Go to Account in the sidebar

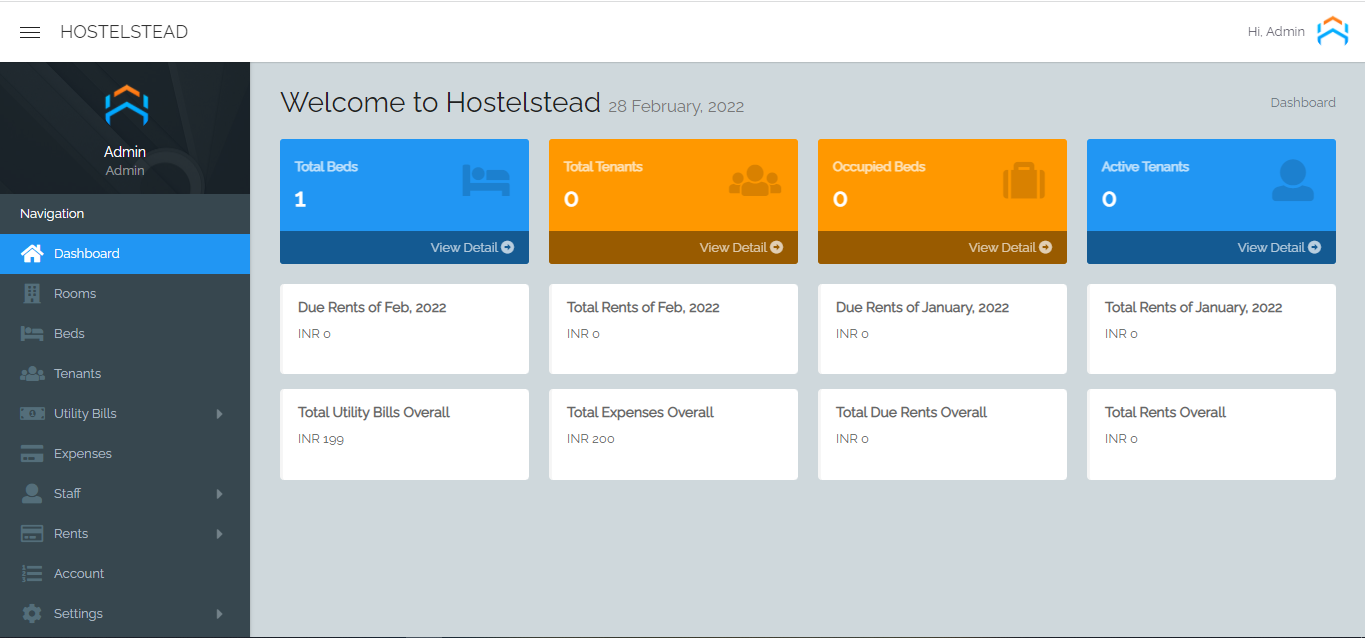[79, 573]
